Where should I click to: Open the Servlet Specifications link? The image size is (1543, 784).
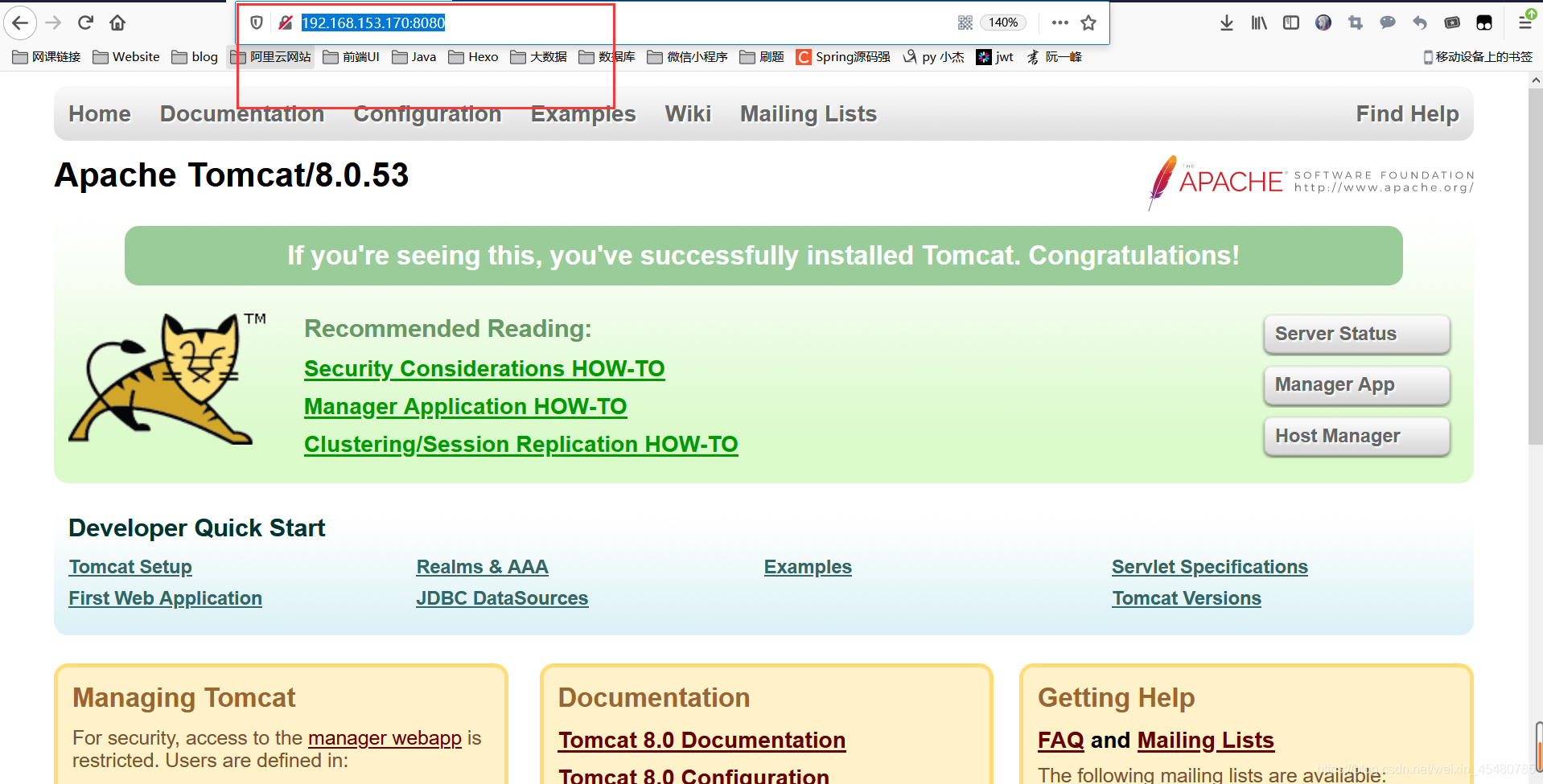1210,567
